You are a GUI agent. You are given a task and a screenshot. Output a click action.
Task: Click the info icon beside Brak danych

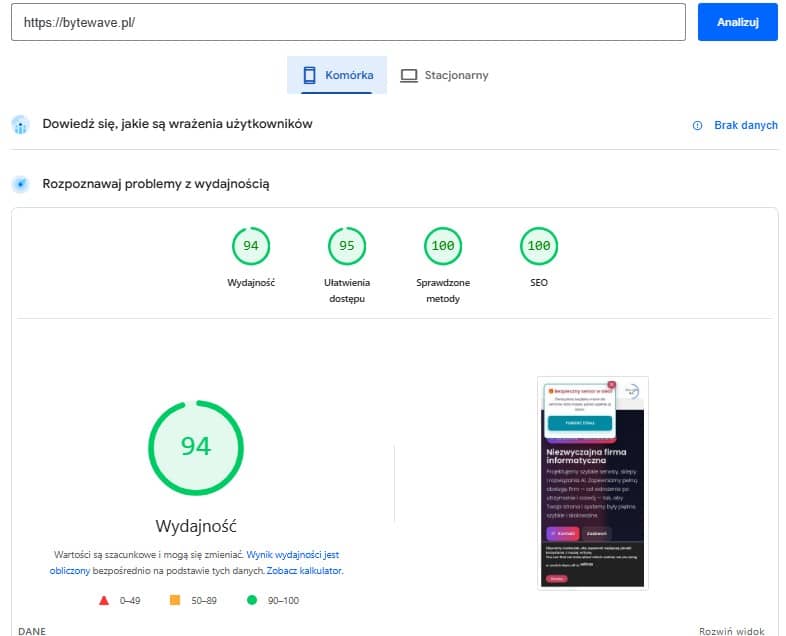697,125
